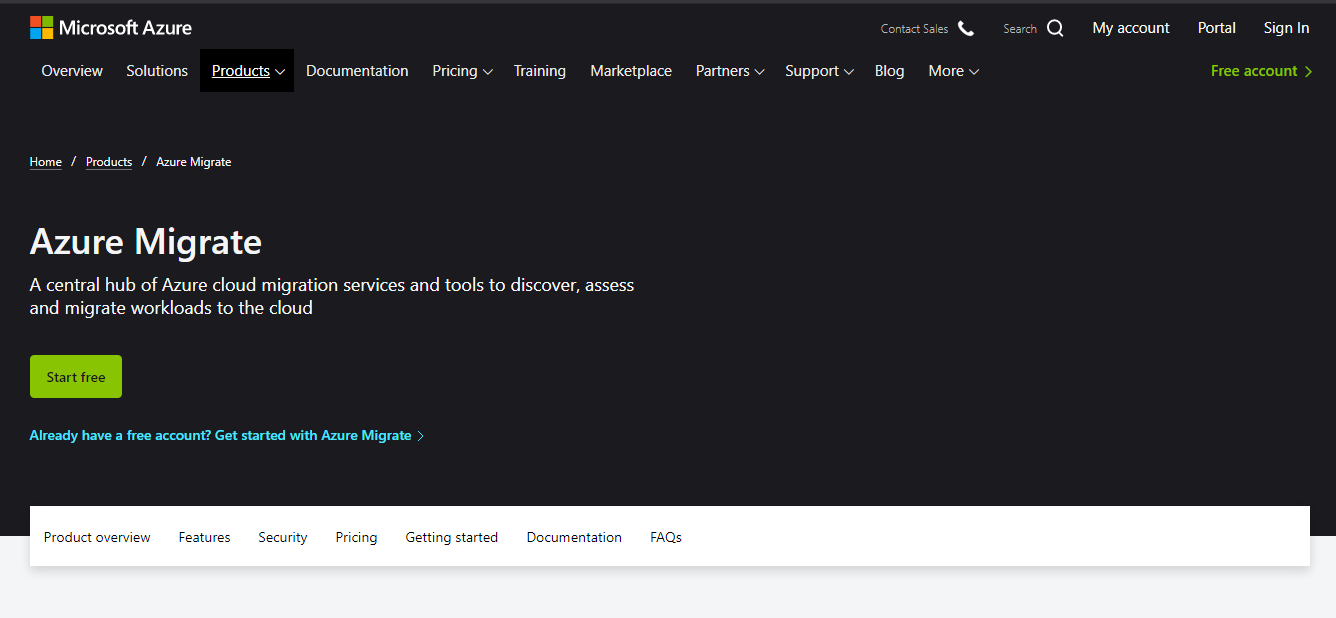Screen dimensions: 1336x618
Task: Expand the Products dropdown menu
Action: click(247, 71)
